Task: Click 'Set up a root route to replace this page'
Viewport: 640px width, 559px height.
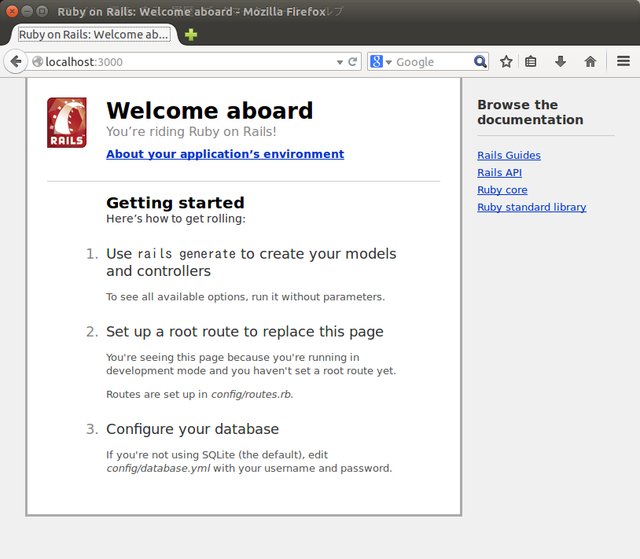Action: [x=244, y=332]
